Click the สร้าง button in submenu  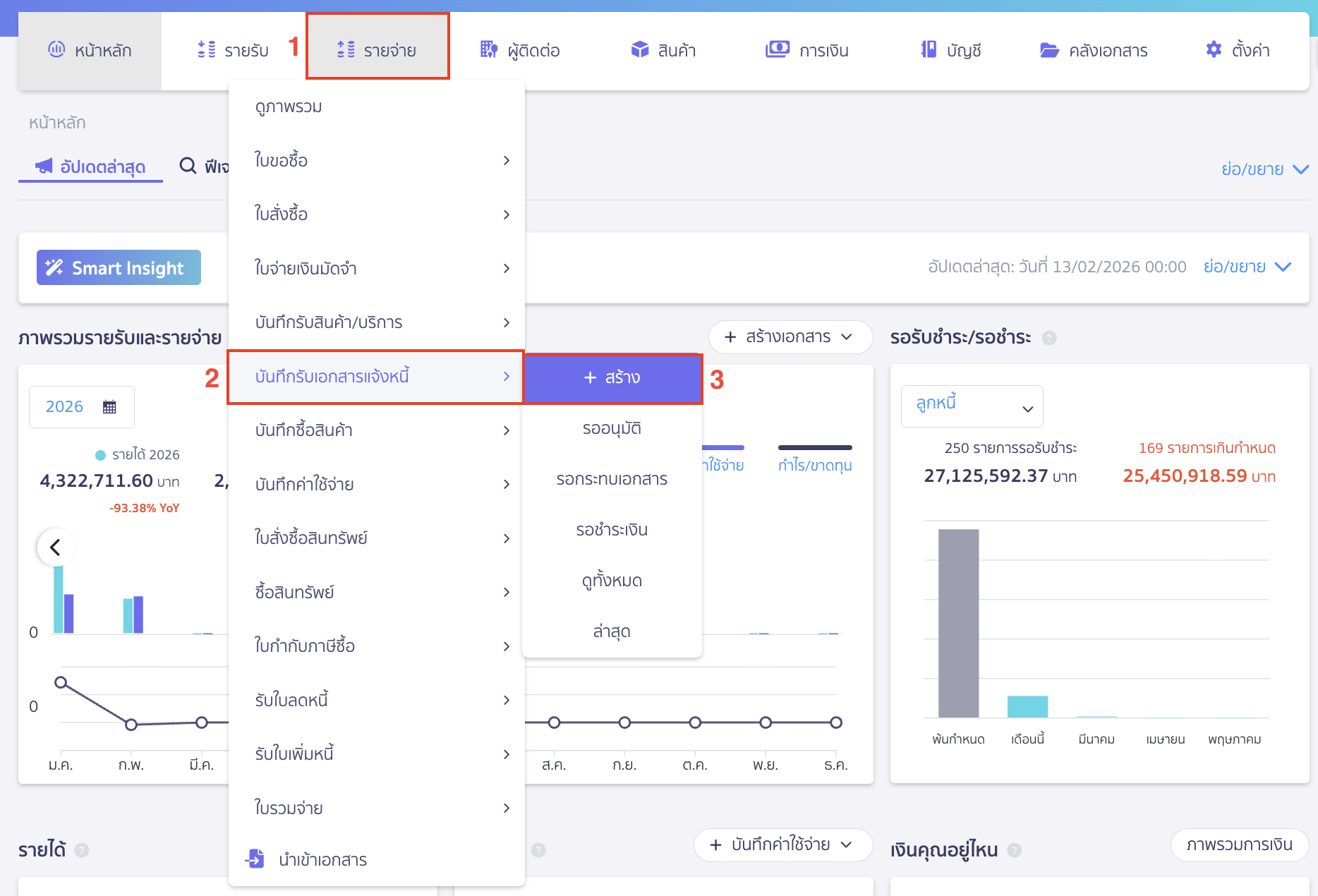tap(612, 377)
